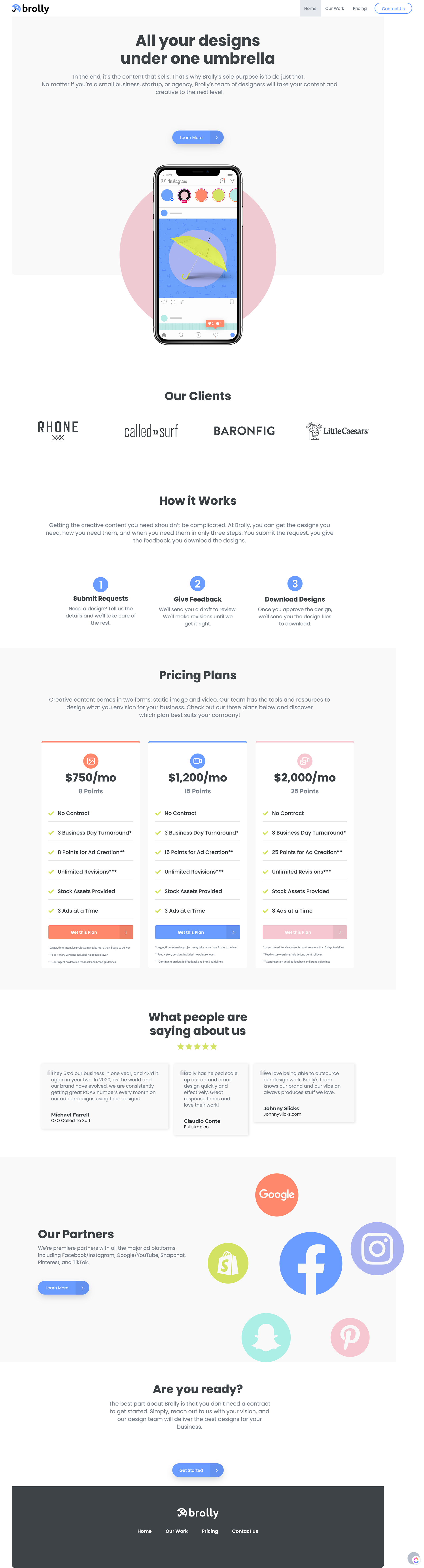Click the Shopify bag partner icon
The height and width of the screenshot is (1568, 424).
228,1263
